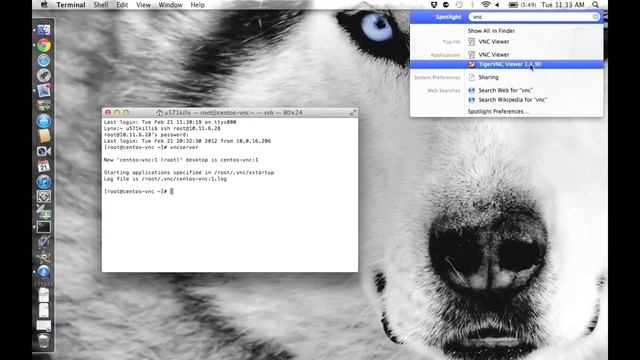Click the "Last login: Tue Feb 21 11:30:19" line
The height and width of the screenshot is (360, 640).
(x=170, y=122)
